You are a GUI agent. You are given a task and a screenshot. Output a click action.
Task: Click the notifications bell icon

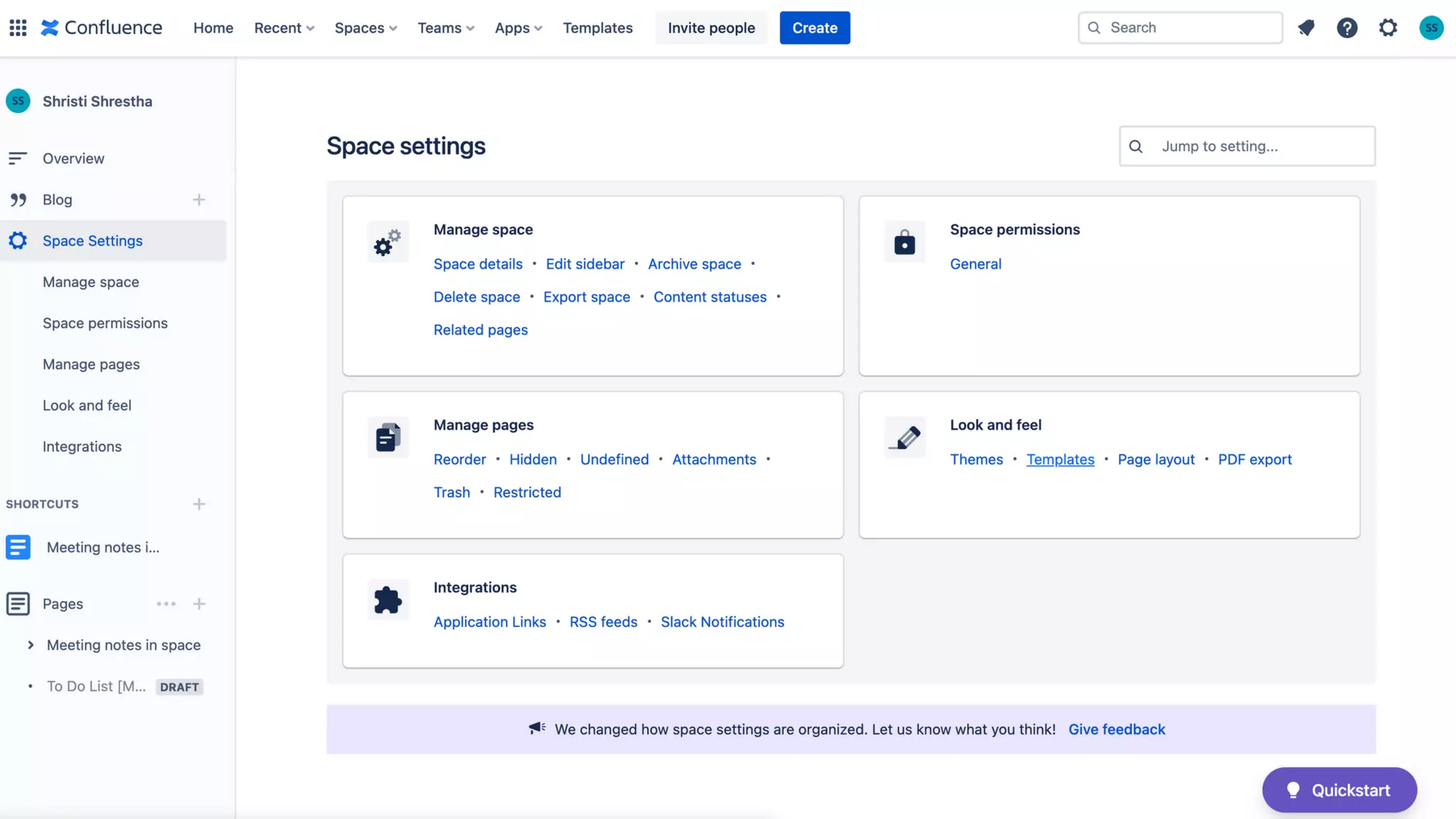click(1306, 28)
